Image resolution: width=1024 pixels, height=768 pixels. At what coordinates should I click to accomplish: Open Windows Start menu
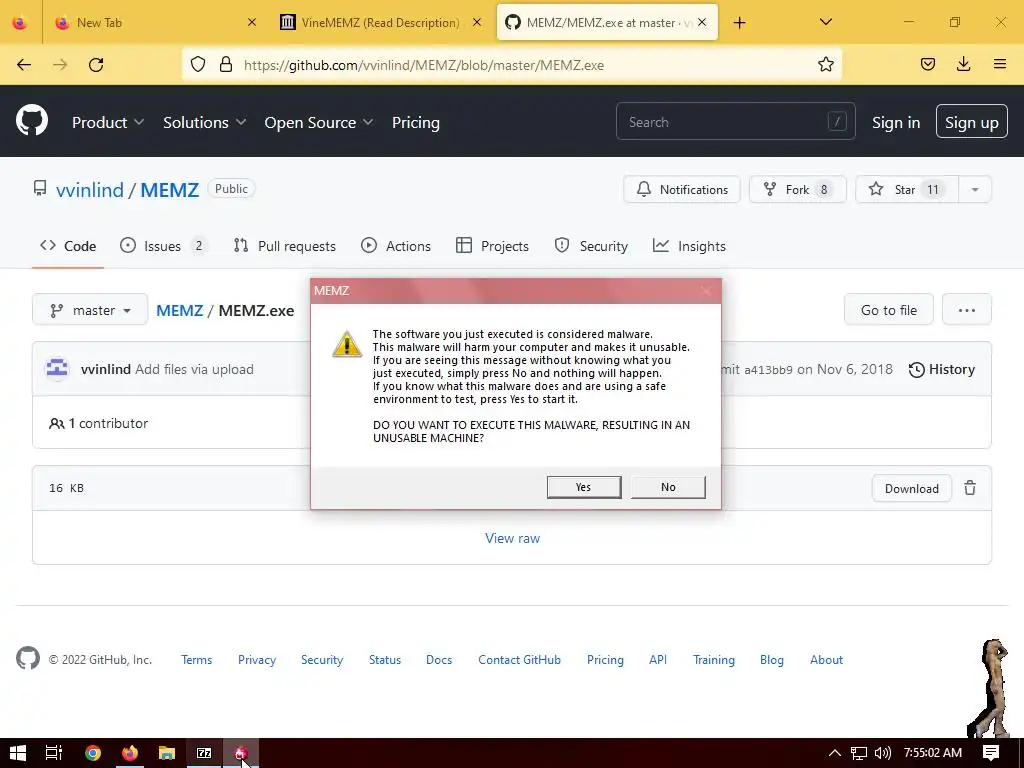pyautogui.click(x=18, y=753)
